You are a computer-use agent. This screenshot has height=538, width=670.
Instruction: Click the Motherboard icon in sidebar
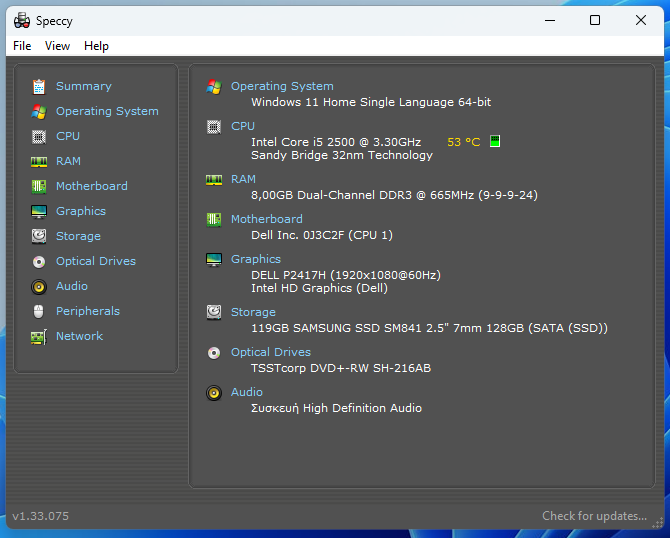click(39, 186)
